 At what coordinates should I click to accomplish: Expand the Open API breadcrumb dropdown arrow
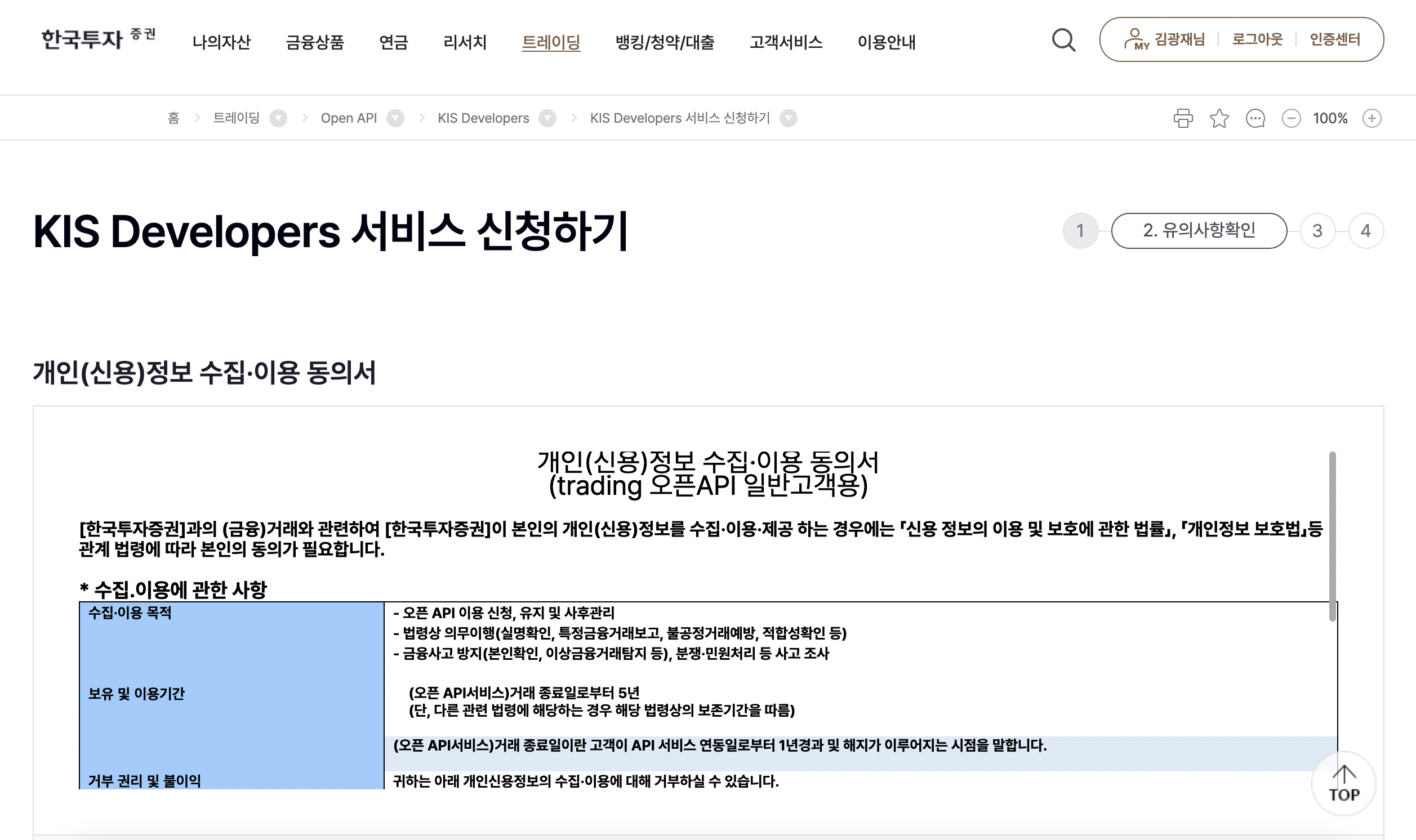click(395, 118)
